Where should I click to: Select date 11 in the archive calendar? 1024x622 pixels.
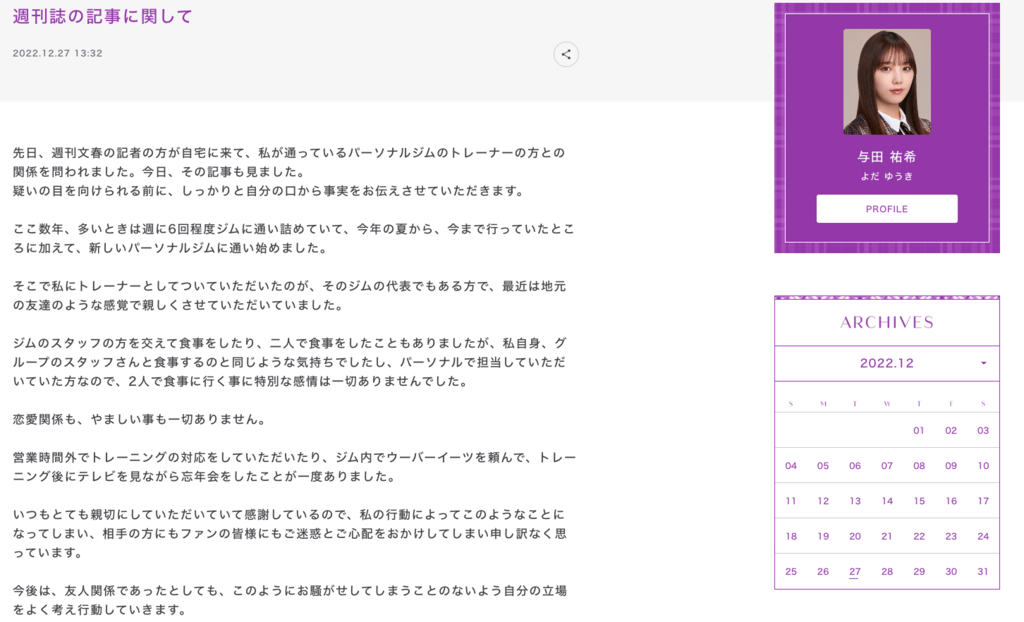point(791,501)
